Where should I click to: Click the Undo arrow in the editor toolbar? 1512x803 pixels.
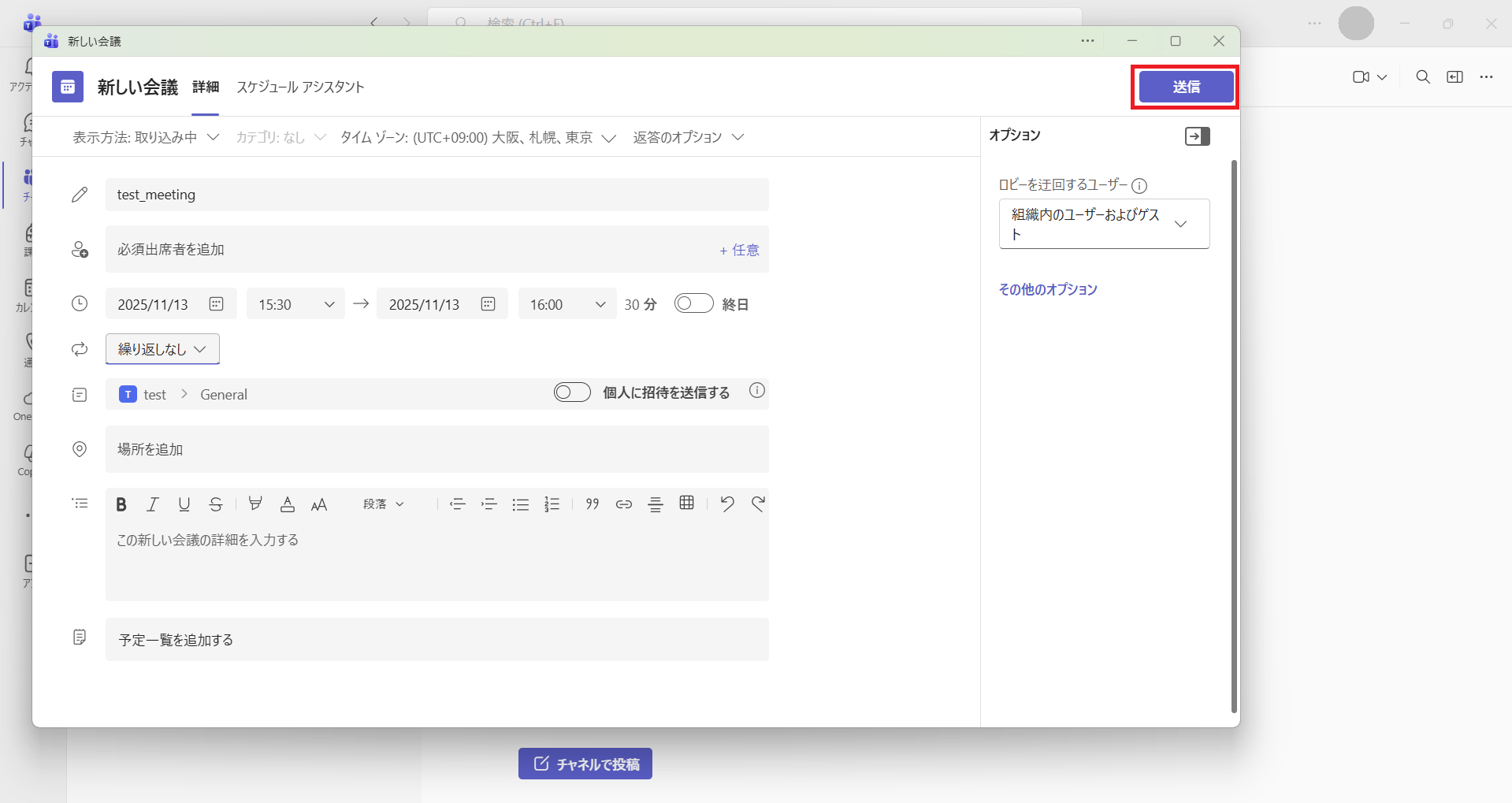(726, 504)
